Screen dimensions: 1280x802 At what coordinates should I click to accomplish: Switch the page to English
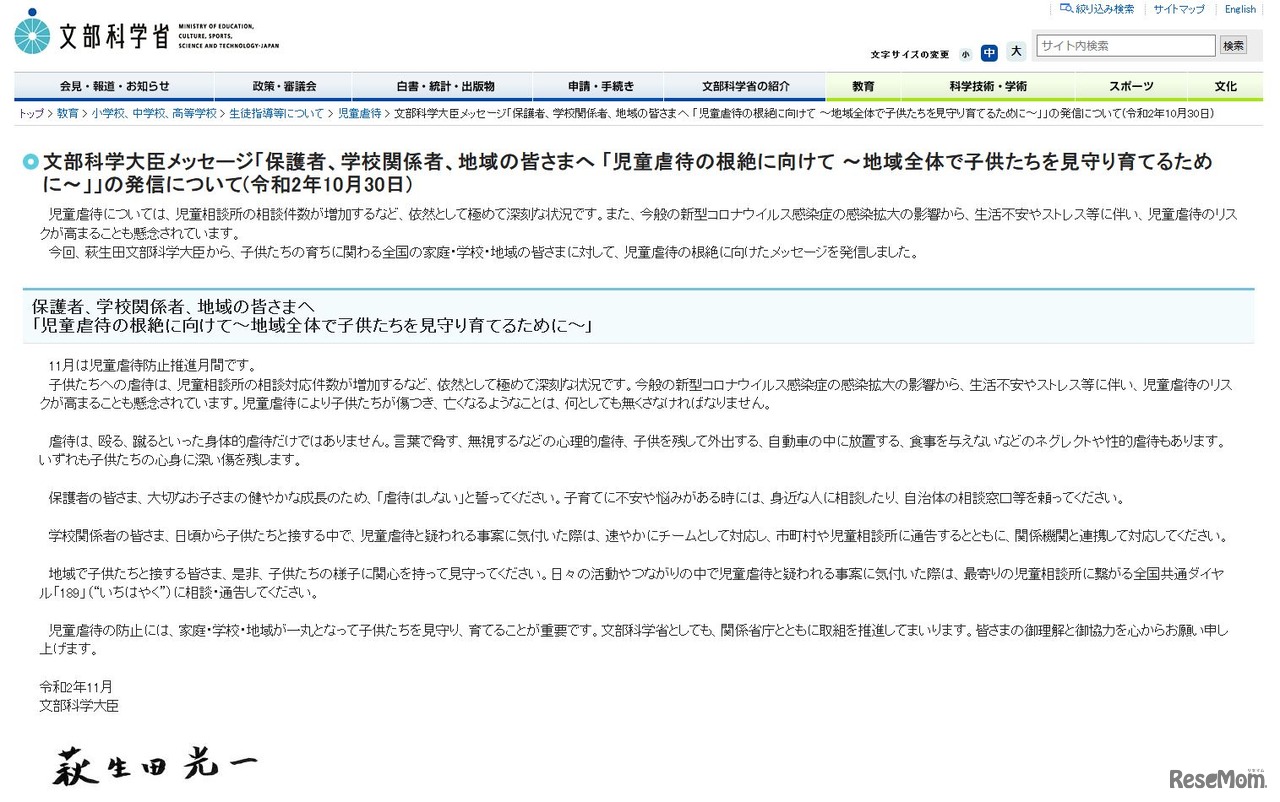tap(1240, 9)
